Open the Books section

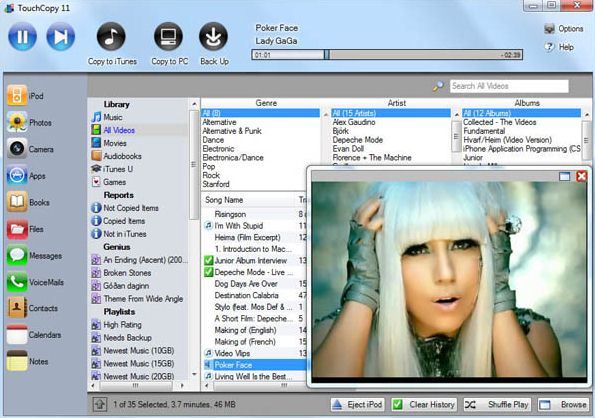(x=28, y=202)
